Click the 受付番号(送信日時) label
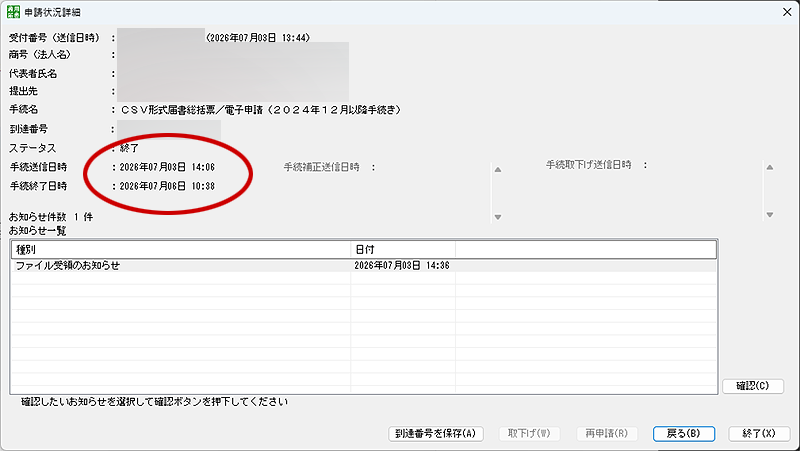 pos(55,38)
